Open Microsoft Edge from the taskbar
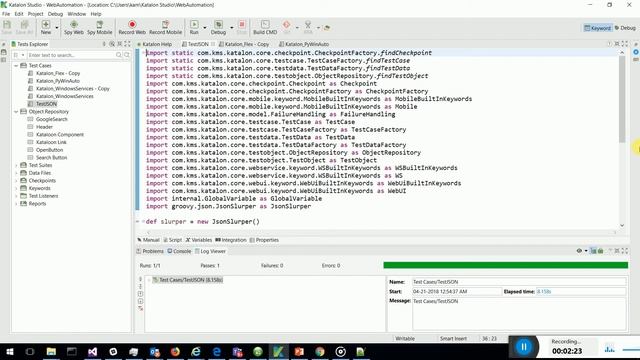 click(x=217, y=351)
